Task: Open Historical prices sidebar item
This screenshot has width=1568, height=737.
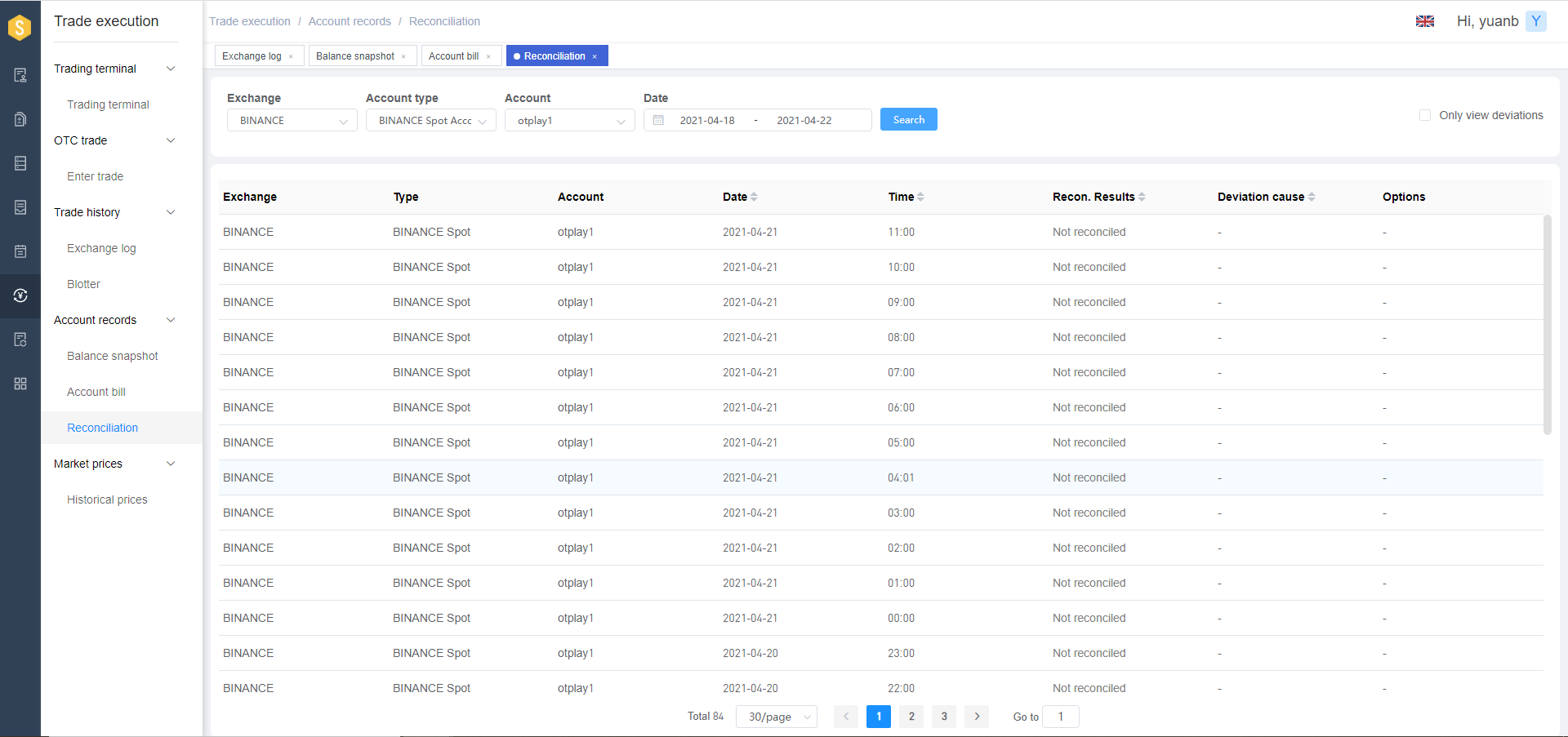Action: tap(107, 499)
